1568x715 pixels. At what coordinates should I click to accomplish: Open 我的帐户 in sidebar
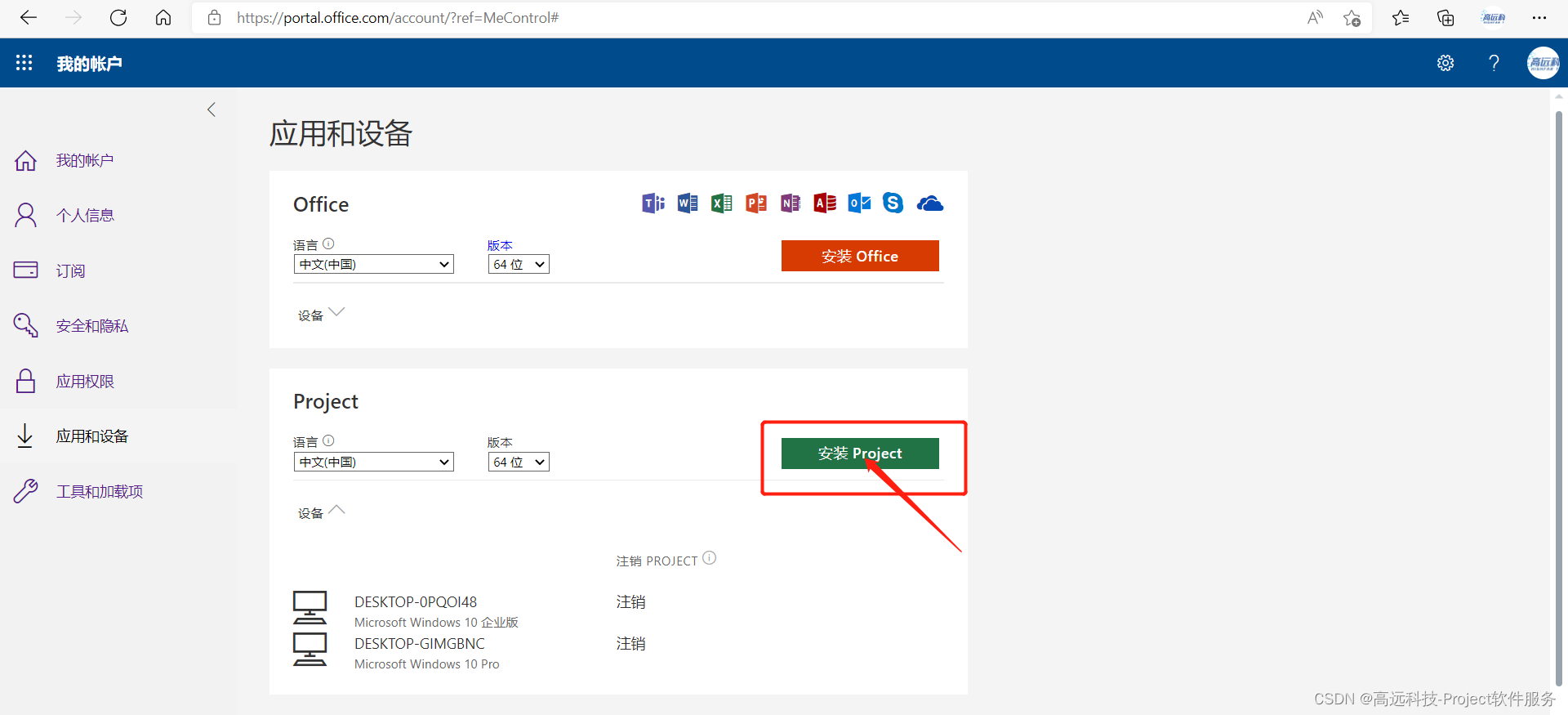(85, 160)
